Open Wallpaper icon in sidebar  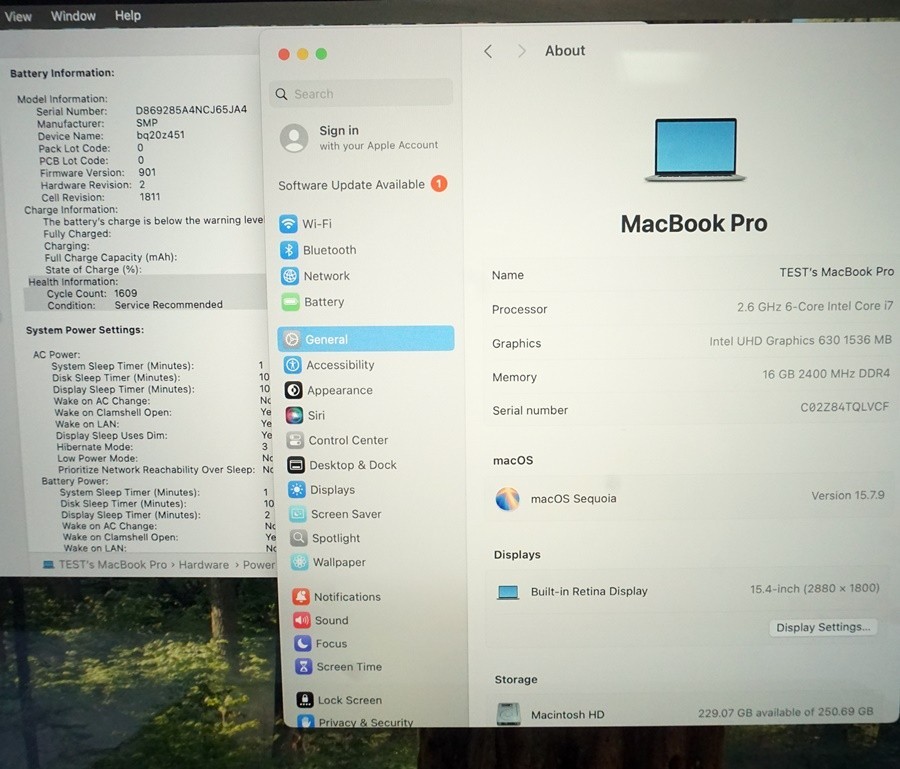pyautogui.click(x=299, y=562)
